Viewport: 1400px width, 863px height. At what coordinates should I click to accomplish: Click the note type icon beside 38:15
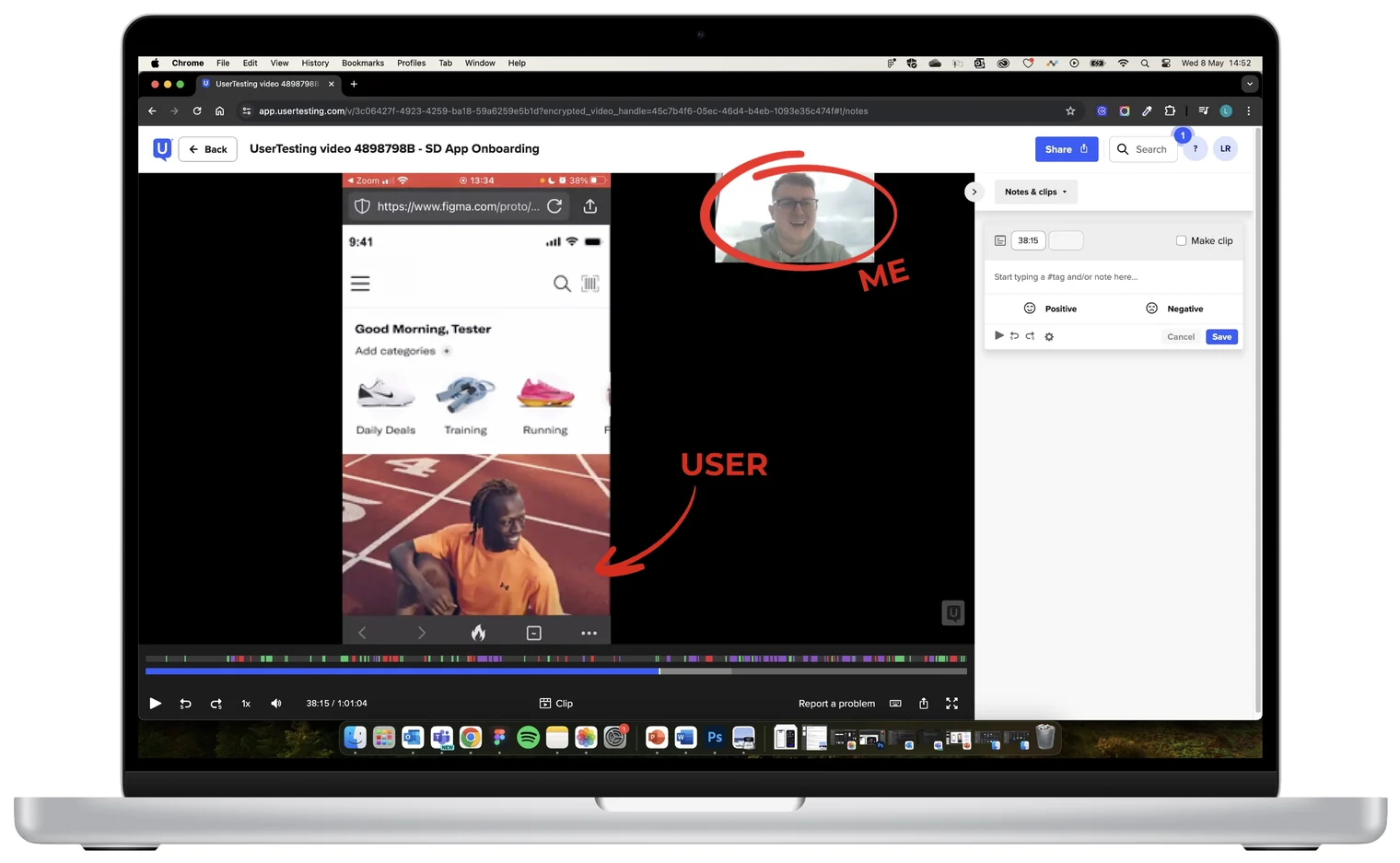coord(1000,240)
